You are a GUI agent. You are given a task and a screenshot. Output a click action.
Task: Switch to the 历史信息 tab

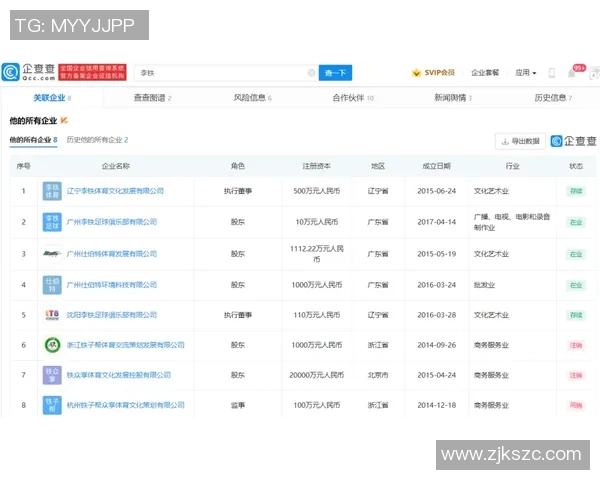coord(553,98)
